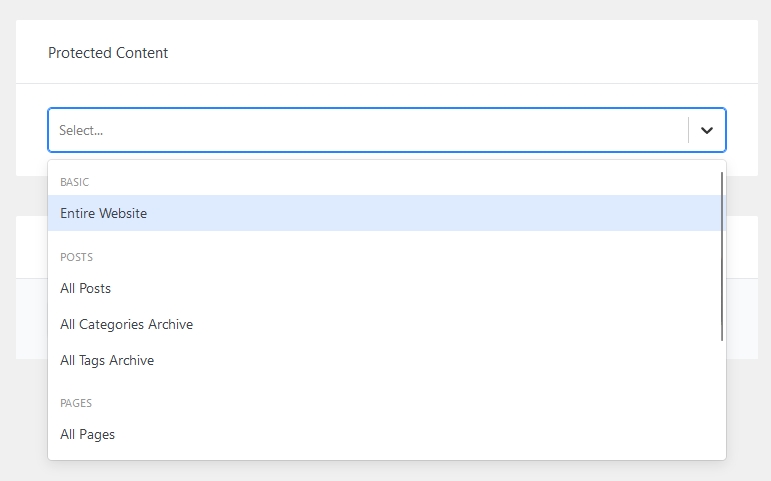Toggle the dropdown chevron arrow
This screenshot has width=771, height=481.
707,130
